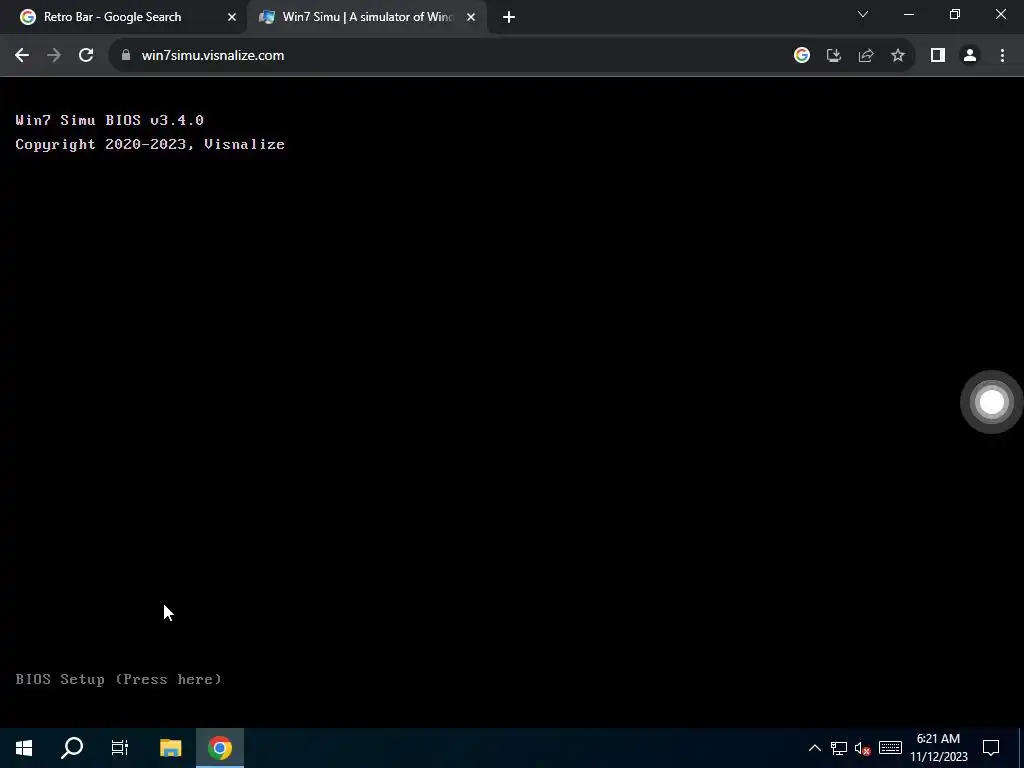
Task: Show hidden system tray icons
Action: coord(815,748)
